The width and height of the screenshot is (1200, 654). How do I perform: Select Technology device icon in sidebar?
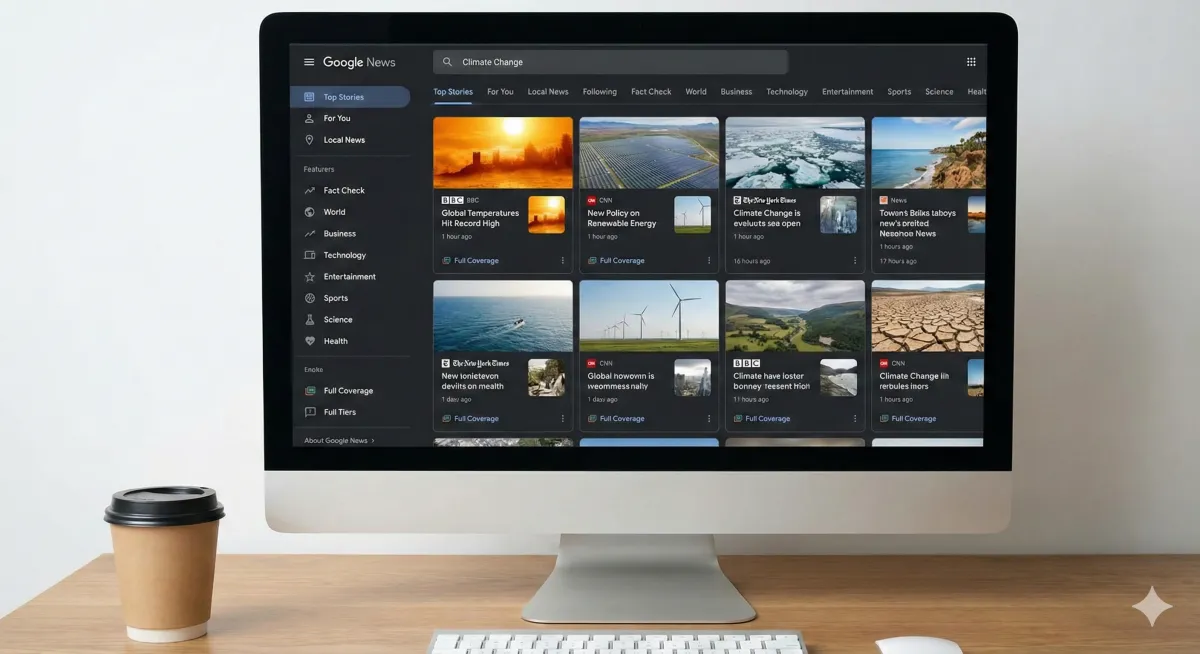310,255
